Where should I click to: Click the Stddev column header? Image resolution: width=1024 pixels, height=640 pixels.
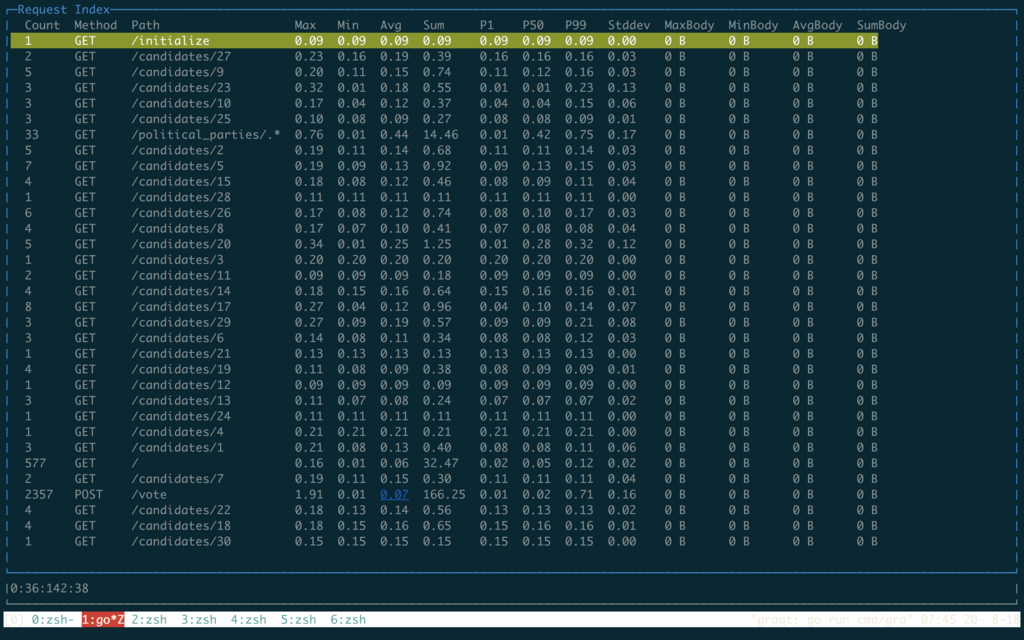click(629, 25)
